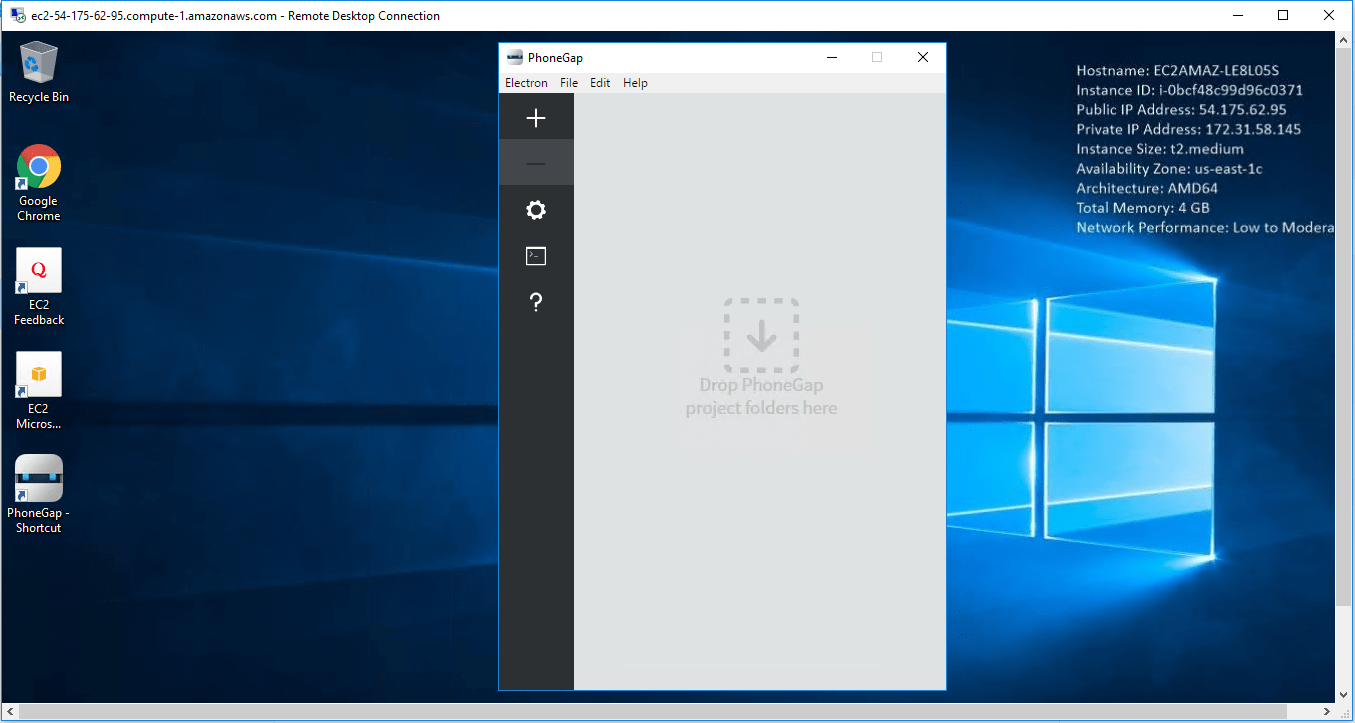
Task: Open the Edit menu in PhoneGap
Action: [600, 83]
